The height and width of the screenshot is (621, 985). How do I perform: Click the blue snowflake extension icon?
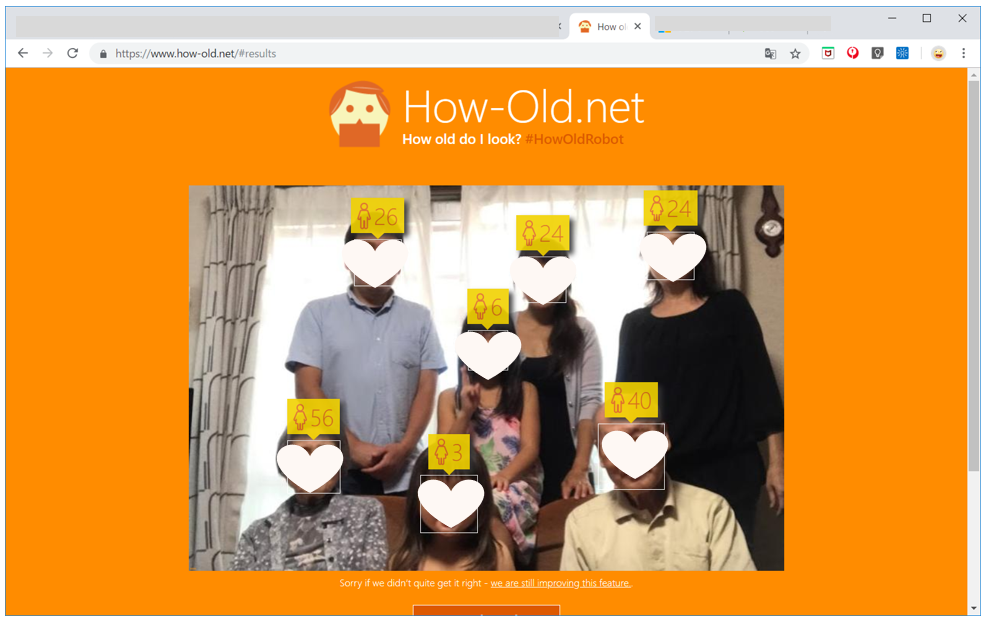click(902, 53)
